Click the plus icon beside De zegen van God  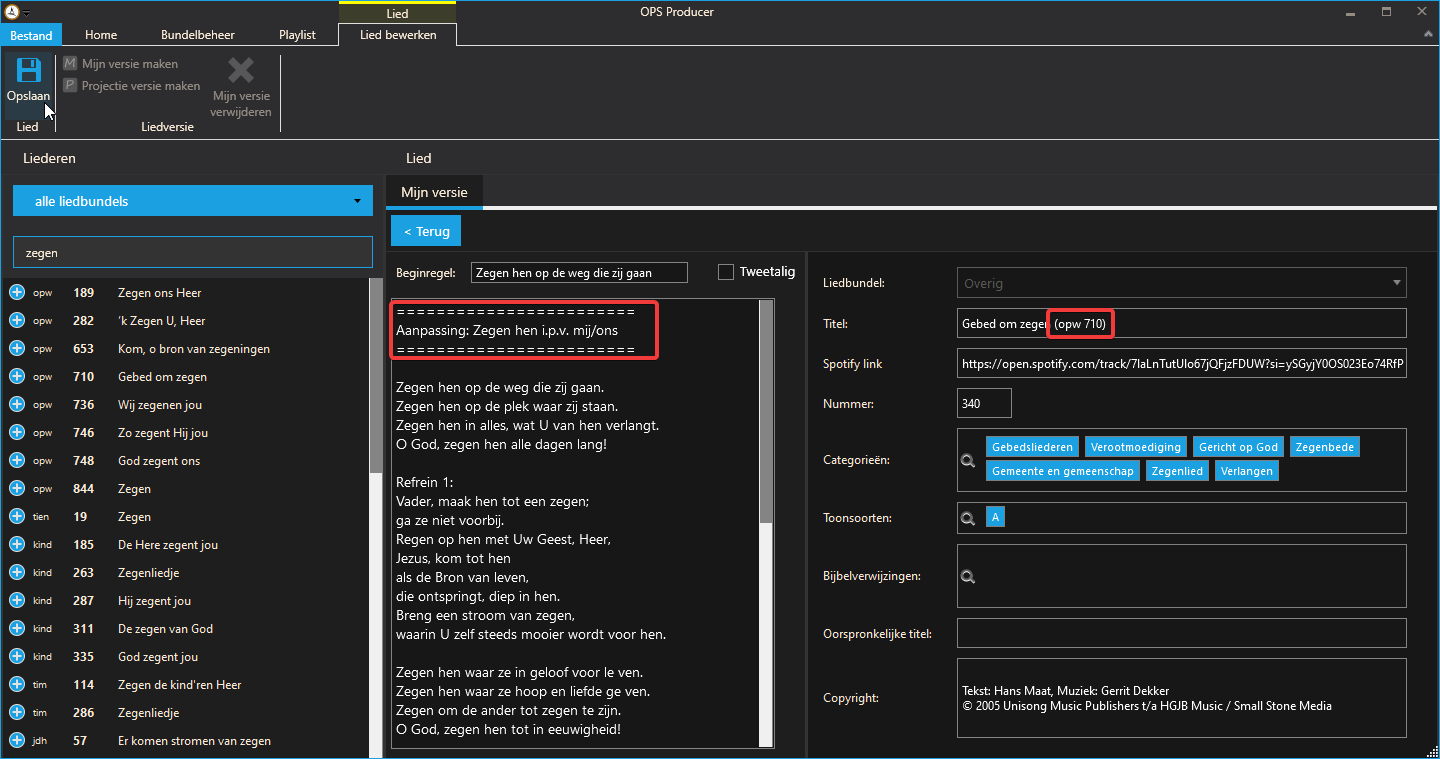(x=17, y=629)
